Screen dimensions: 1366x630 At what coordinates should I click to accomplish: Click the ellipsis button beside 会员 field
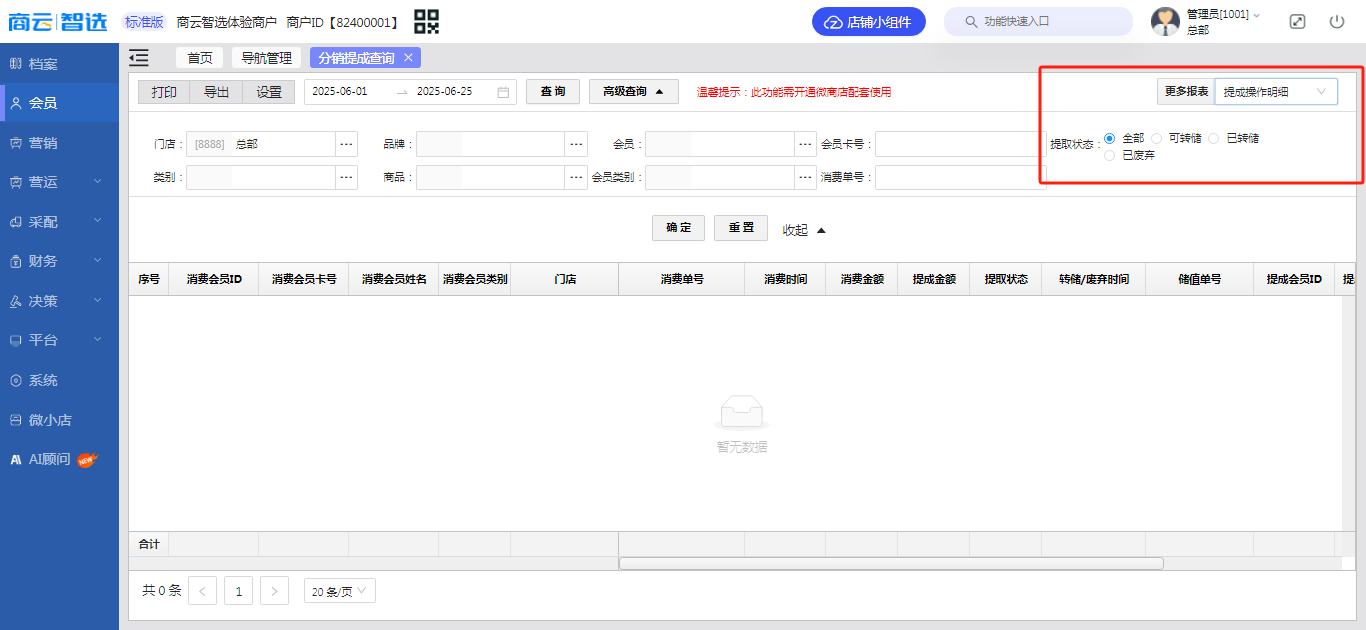pyautogui.click(x=806, y=144)
